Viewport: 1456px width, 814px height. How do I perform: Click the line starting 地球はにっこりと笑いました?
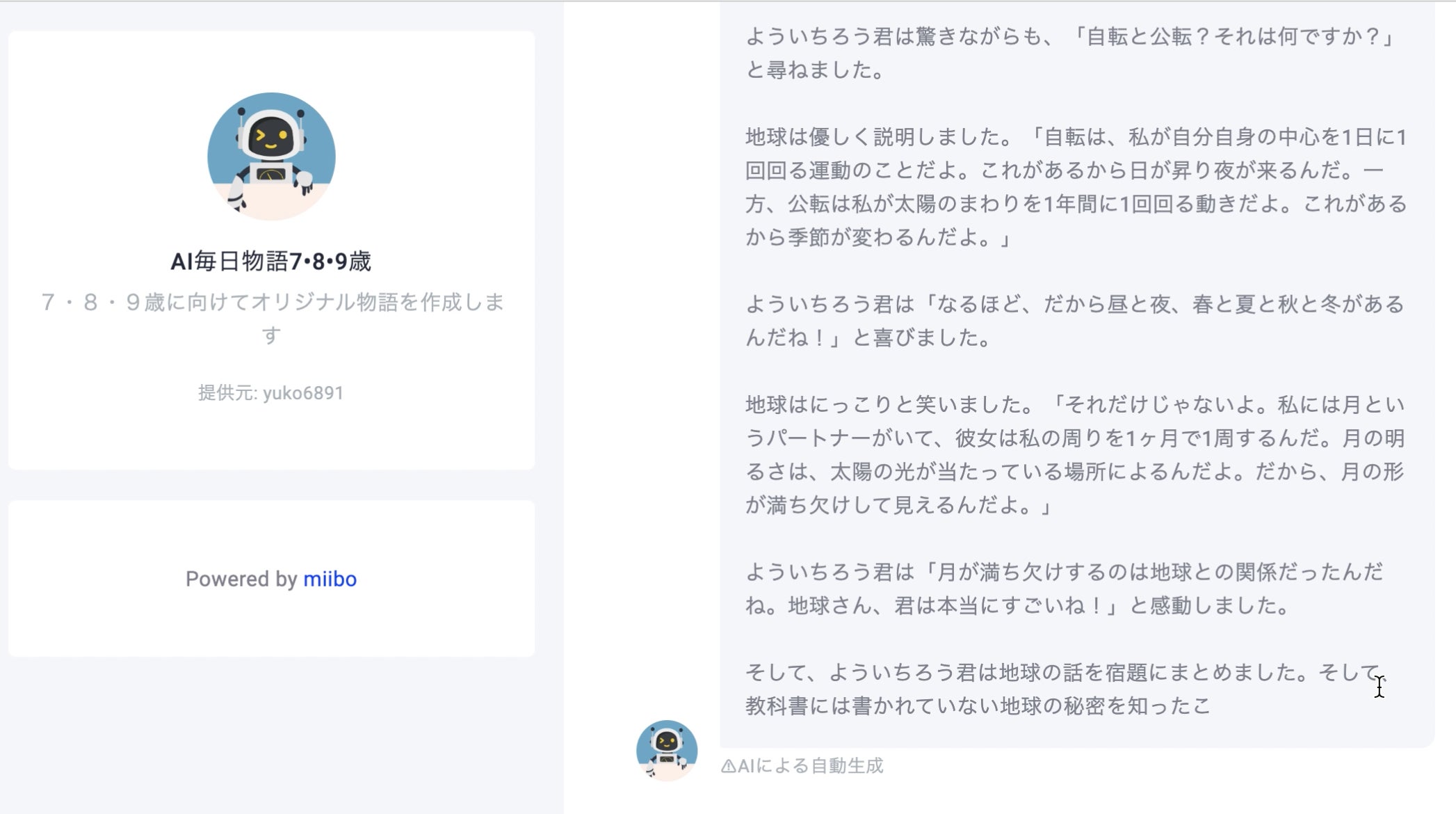coord(1075,404)
